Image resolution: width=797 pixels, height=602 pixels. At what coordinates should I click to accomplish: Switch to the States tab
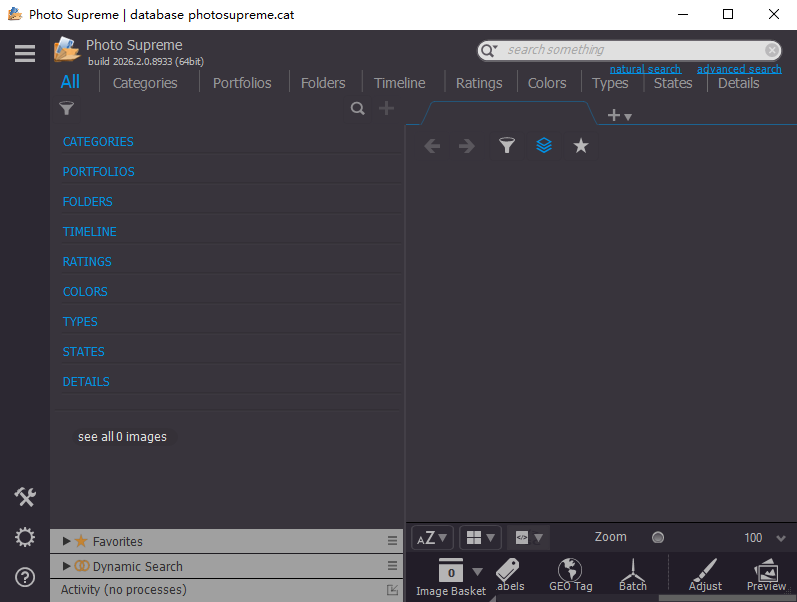673,83
